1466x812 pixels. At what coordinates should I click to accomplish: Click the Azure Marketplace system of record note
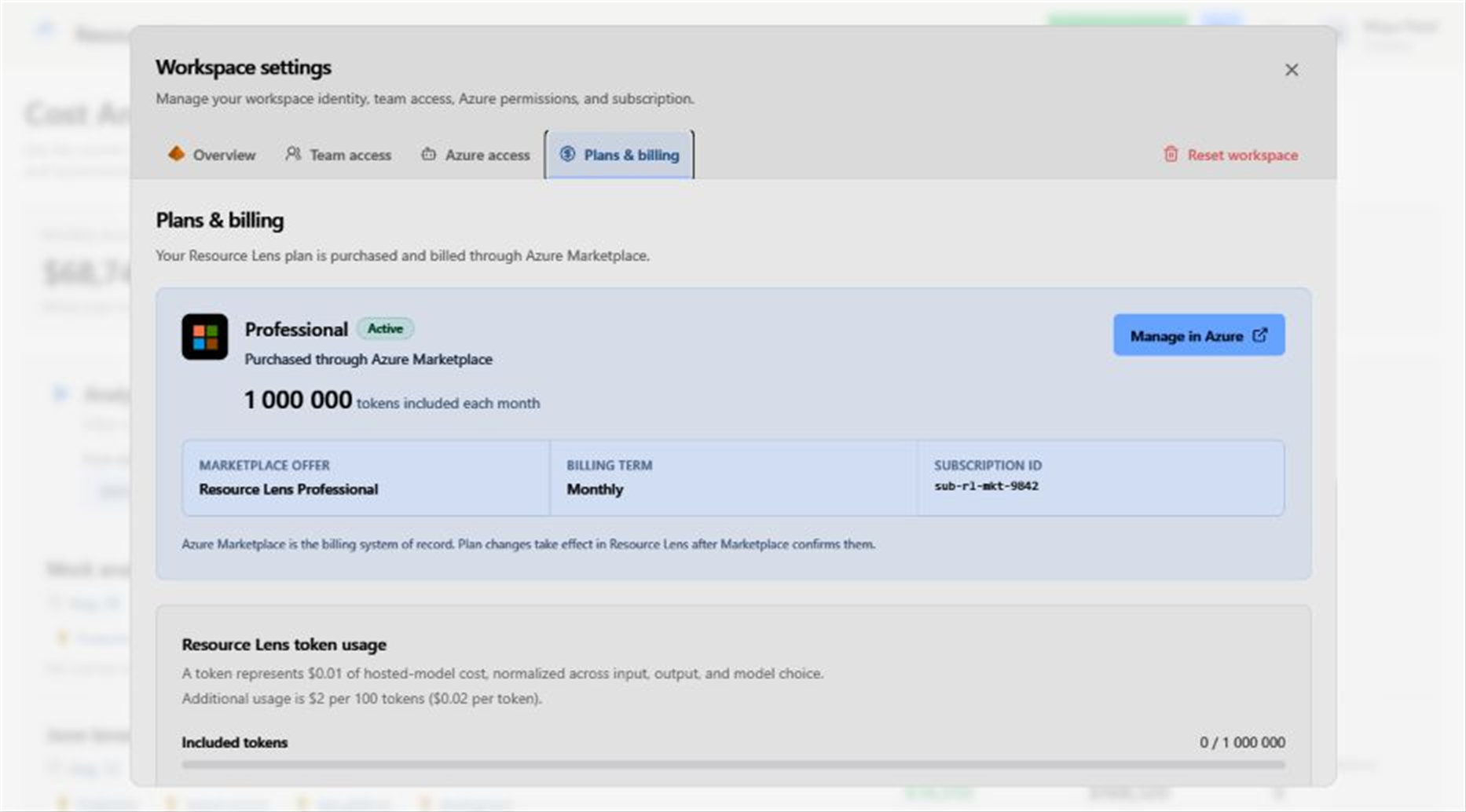point(528,544)
